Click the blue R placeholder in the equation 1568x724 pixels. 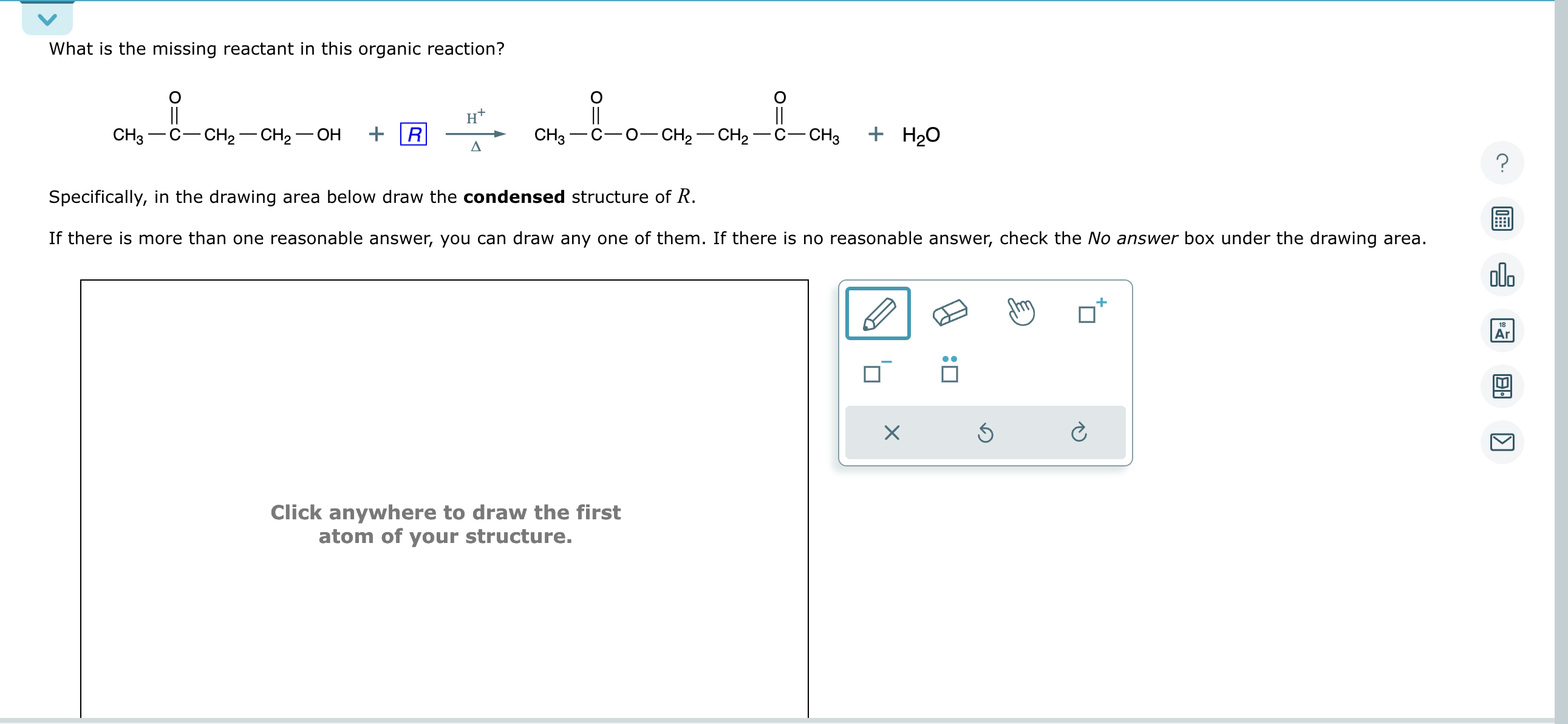(x=414, y=135)
